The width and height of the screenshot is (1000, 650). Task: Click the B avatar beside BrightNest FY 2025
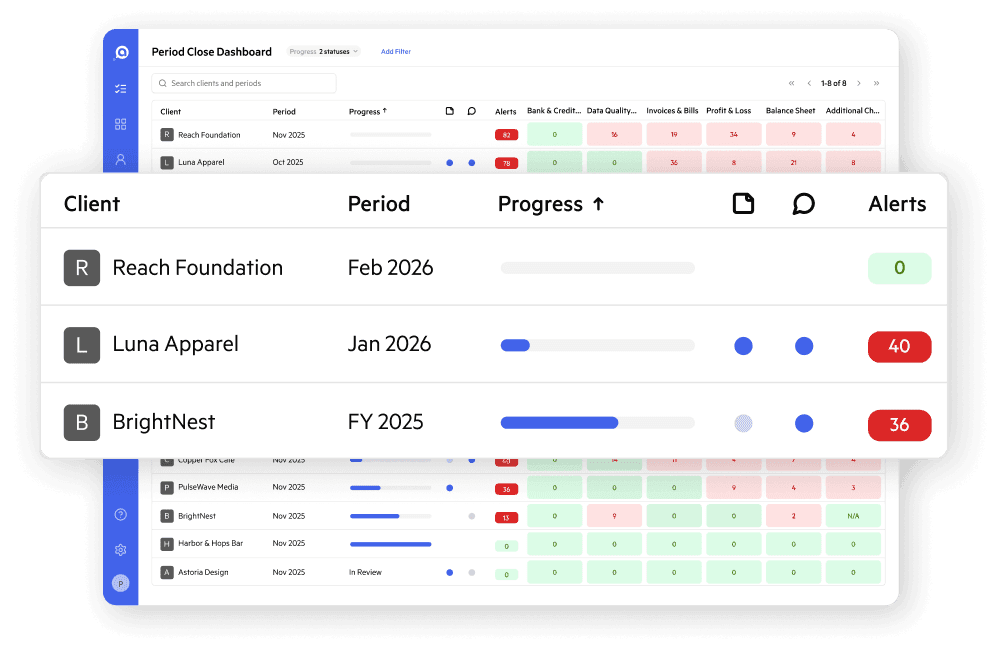[x=82, y=422]
